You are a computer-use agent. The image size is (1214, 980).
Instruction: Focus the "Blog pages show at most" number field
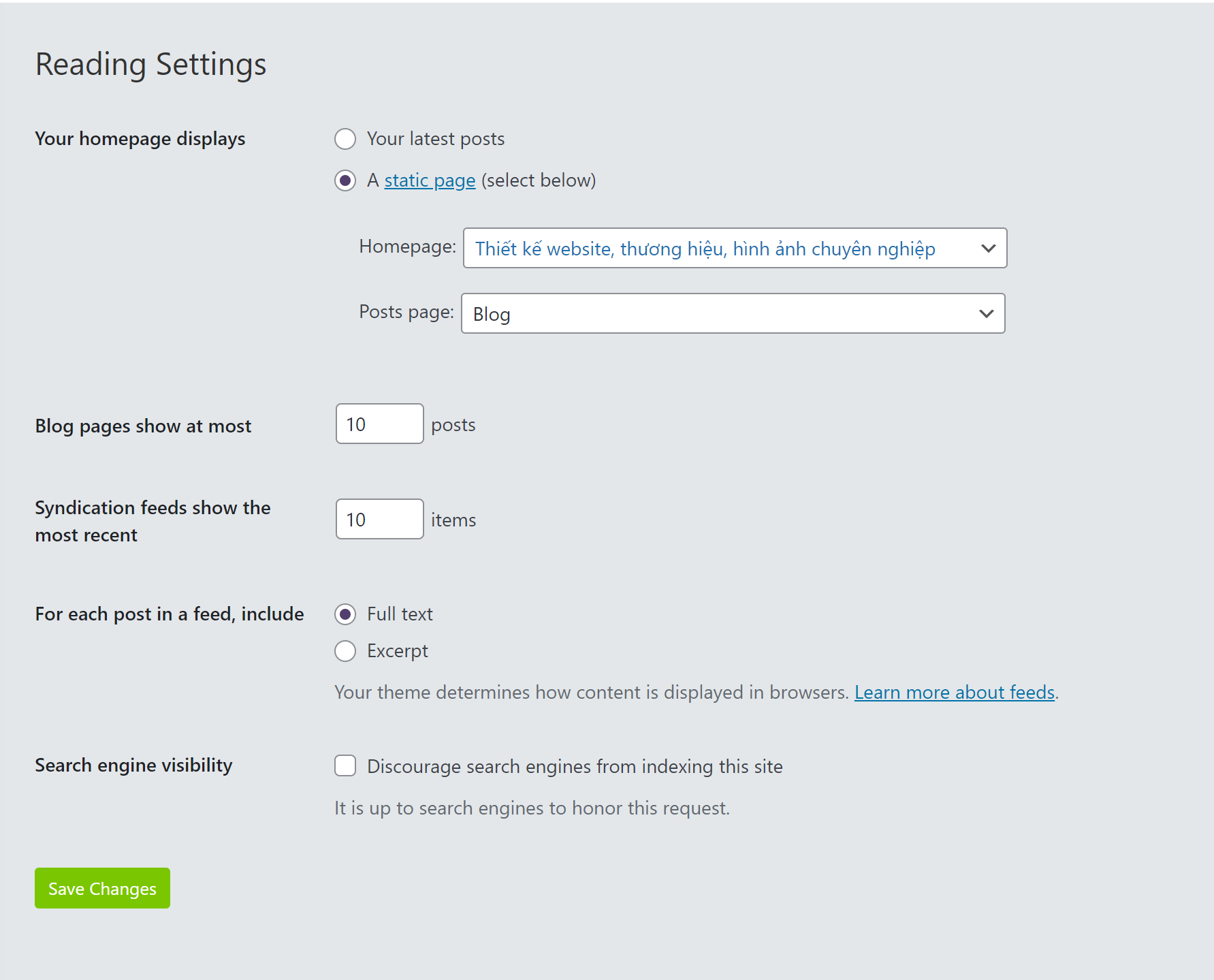point(379,424)
